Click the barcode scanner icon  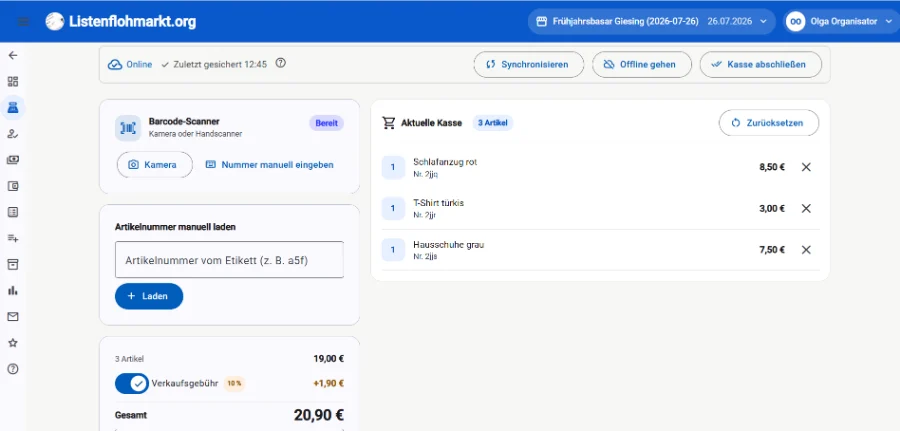(127, 127)
